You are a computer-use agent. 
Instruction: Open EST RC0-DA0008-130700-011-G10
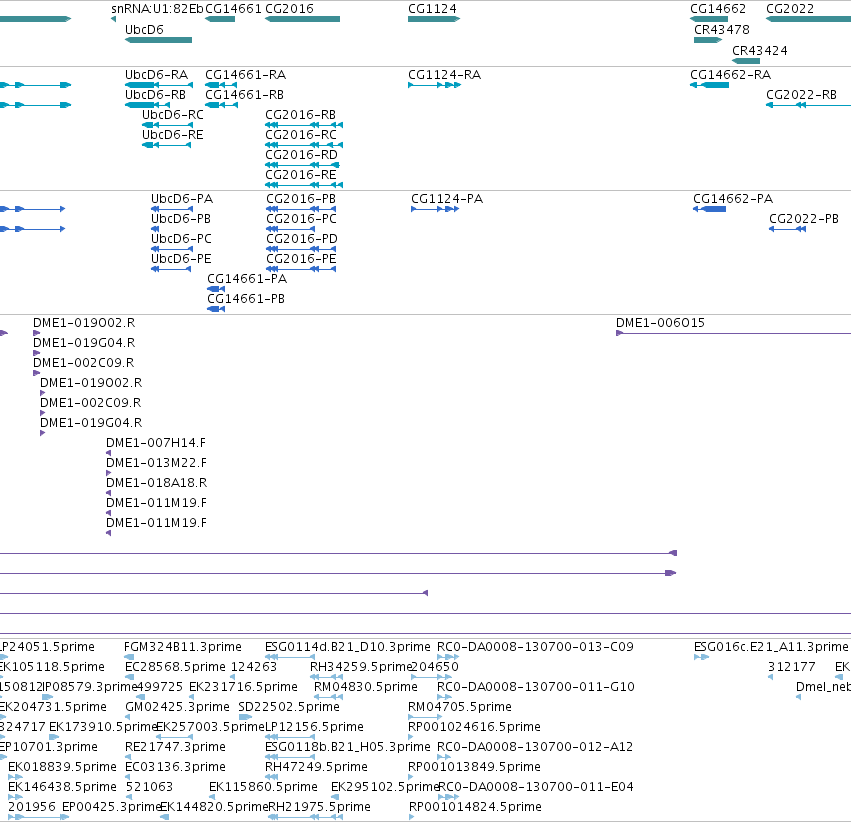(x=536, y=687)
